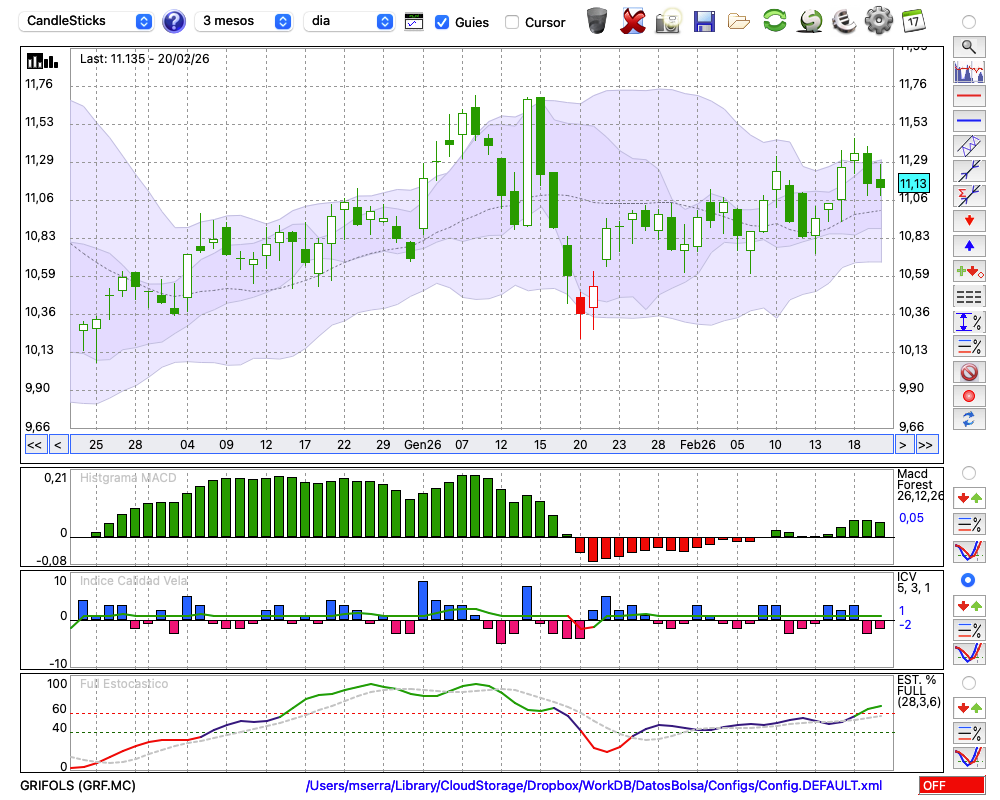The image size is (1000, 800).
Task: Open the 3 mesos period dropdown
Action: point(244,21)
